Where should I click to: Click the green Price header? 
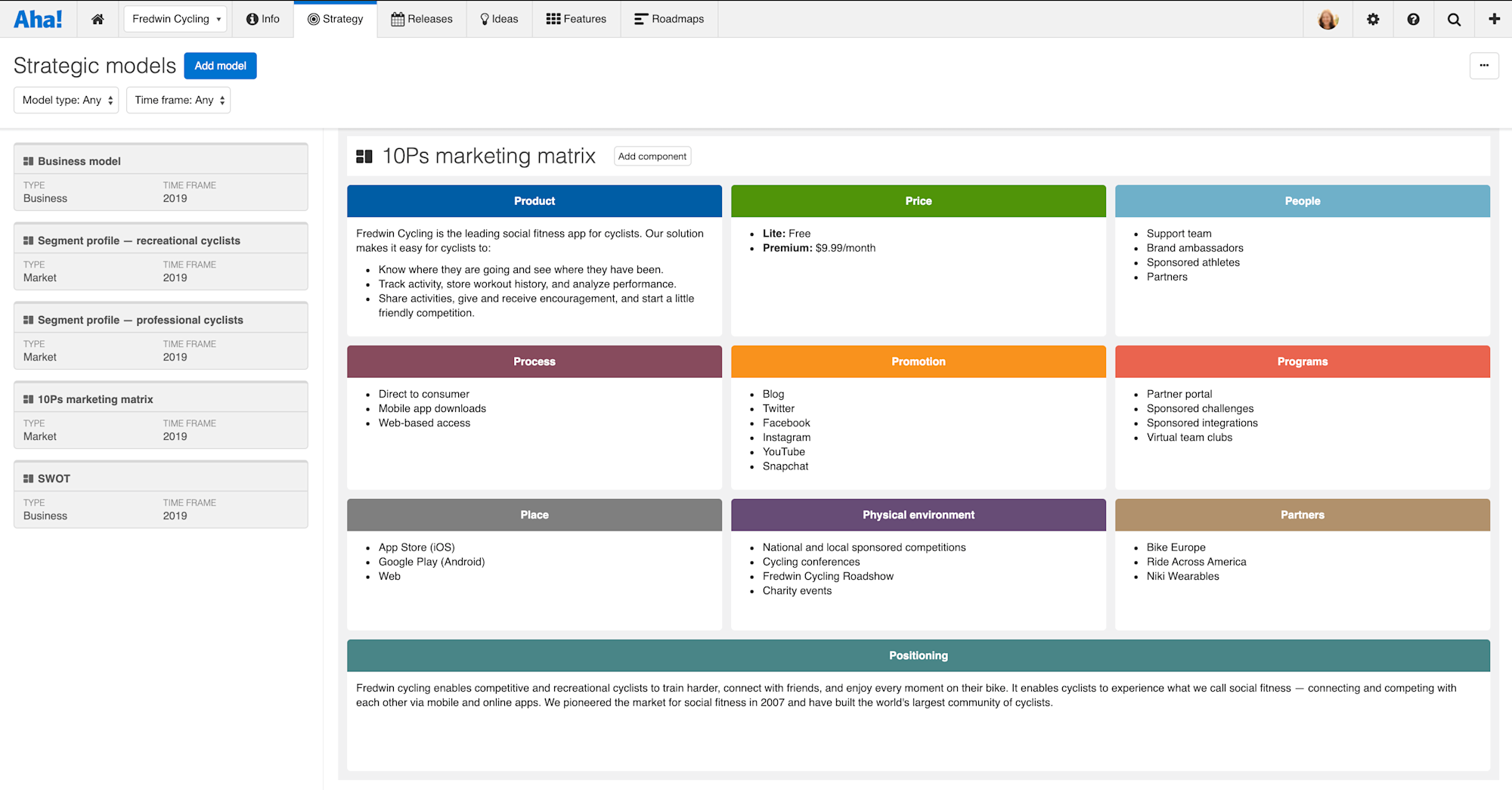(919, 201)
